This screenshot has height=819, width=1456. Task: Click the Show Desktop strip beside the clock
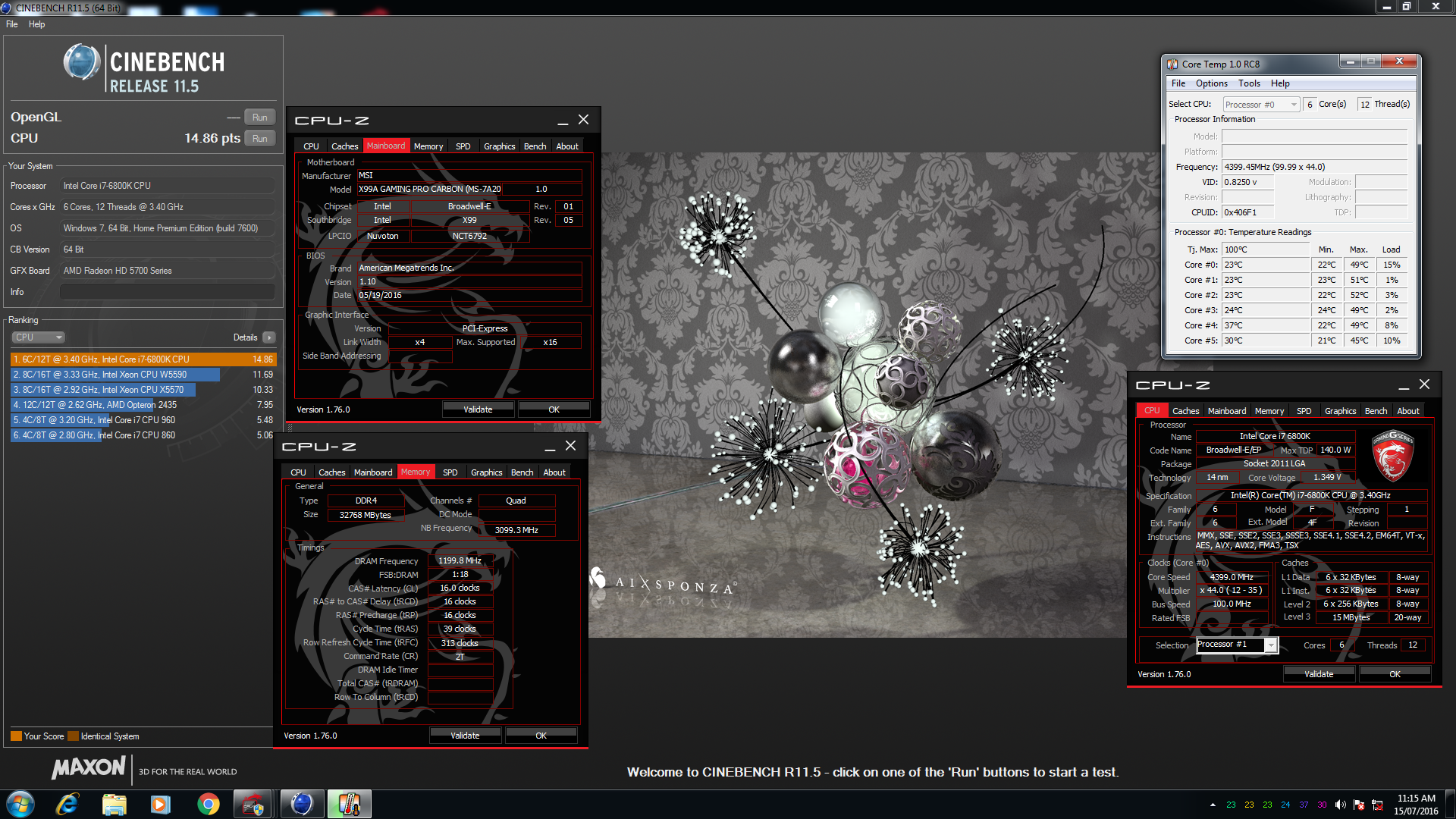[x=1450, y=804]
